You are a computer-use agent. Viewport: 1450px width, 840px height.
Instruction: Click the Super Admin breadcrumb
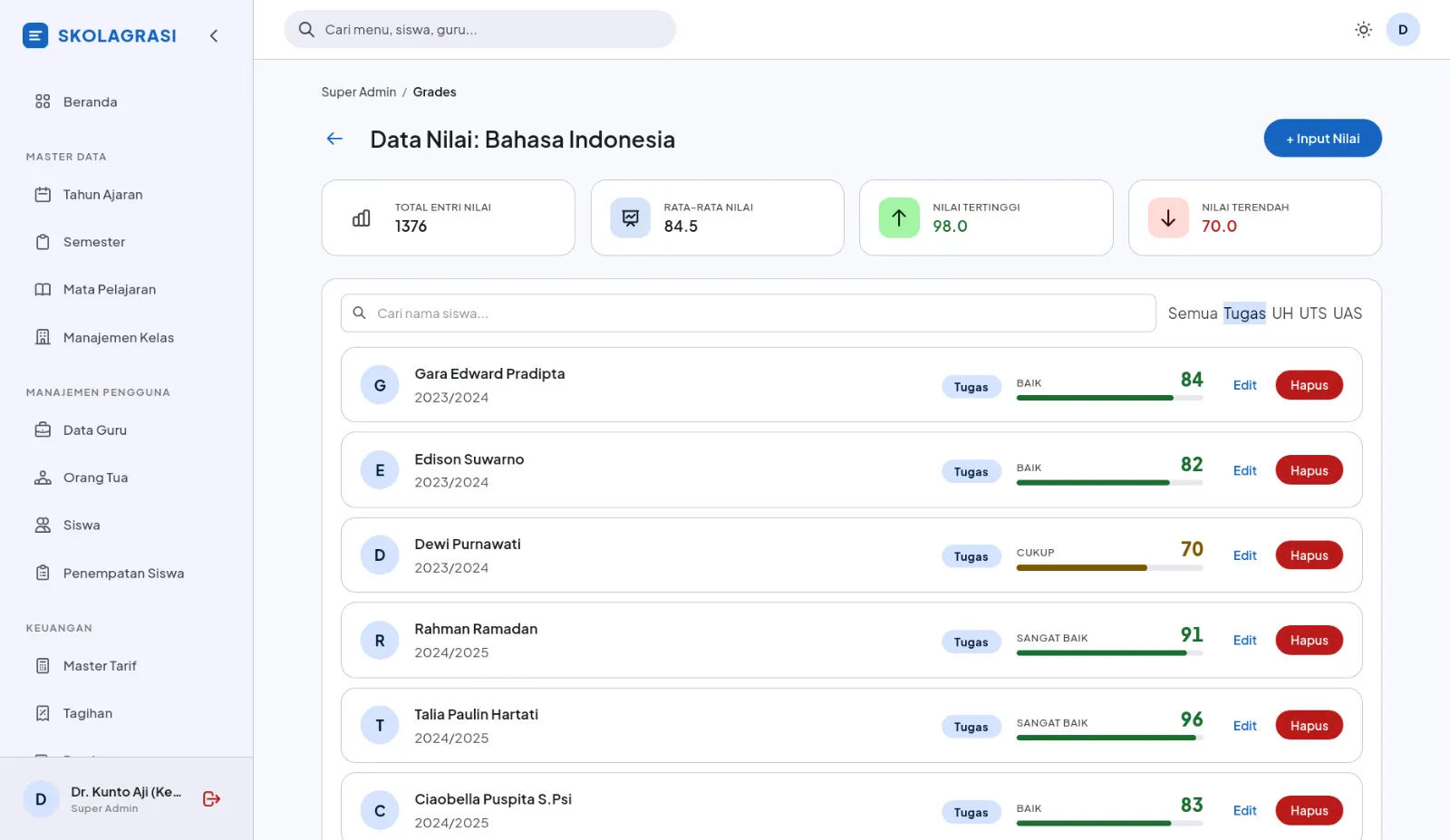[359, 92]
